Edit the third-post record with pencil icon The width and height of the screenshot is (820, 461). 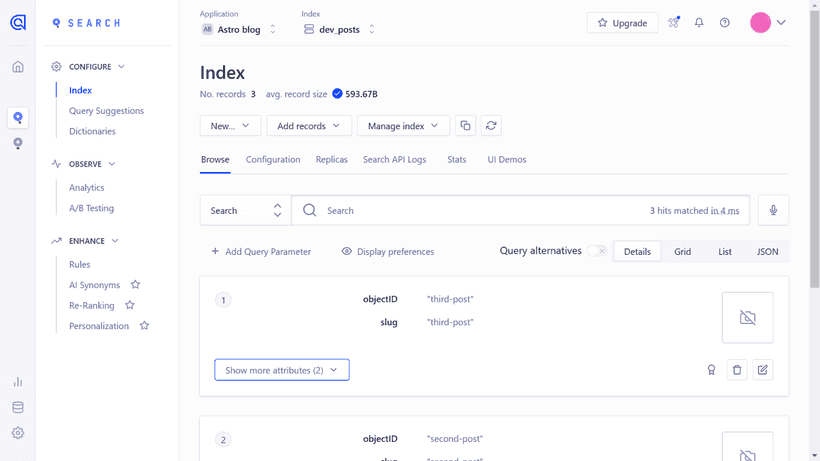point(762,370)
